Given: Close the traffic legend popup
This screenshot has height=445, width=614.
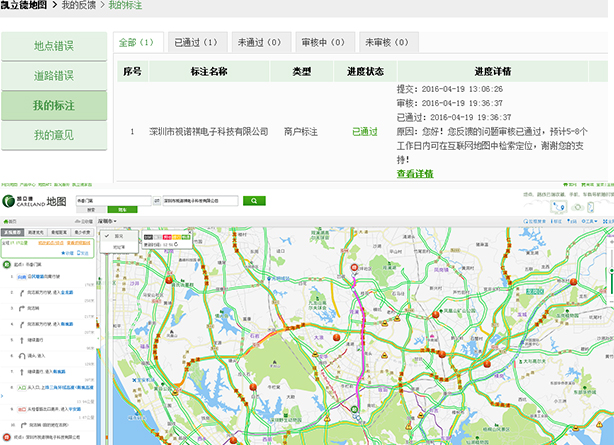Looking at the screenshot, I should tap(190, 233).
